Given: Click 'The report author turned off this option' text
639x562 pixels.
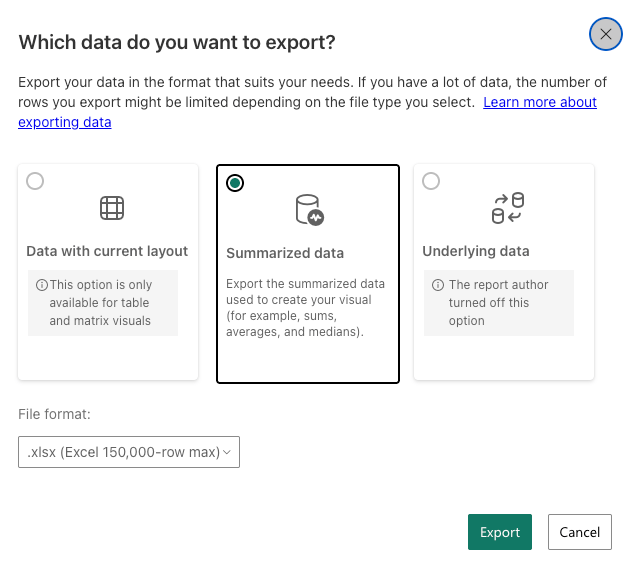Looking at the screenshot, I should (498, 303).
